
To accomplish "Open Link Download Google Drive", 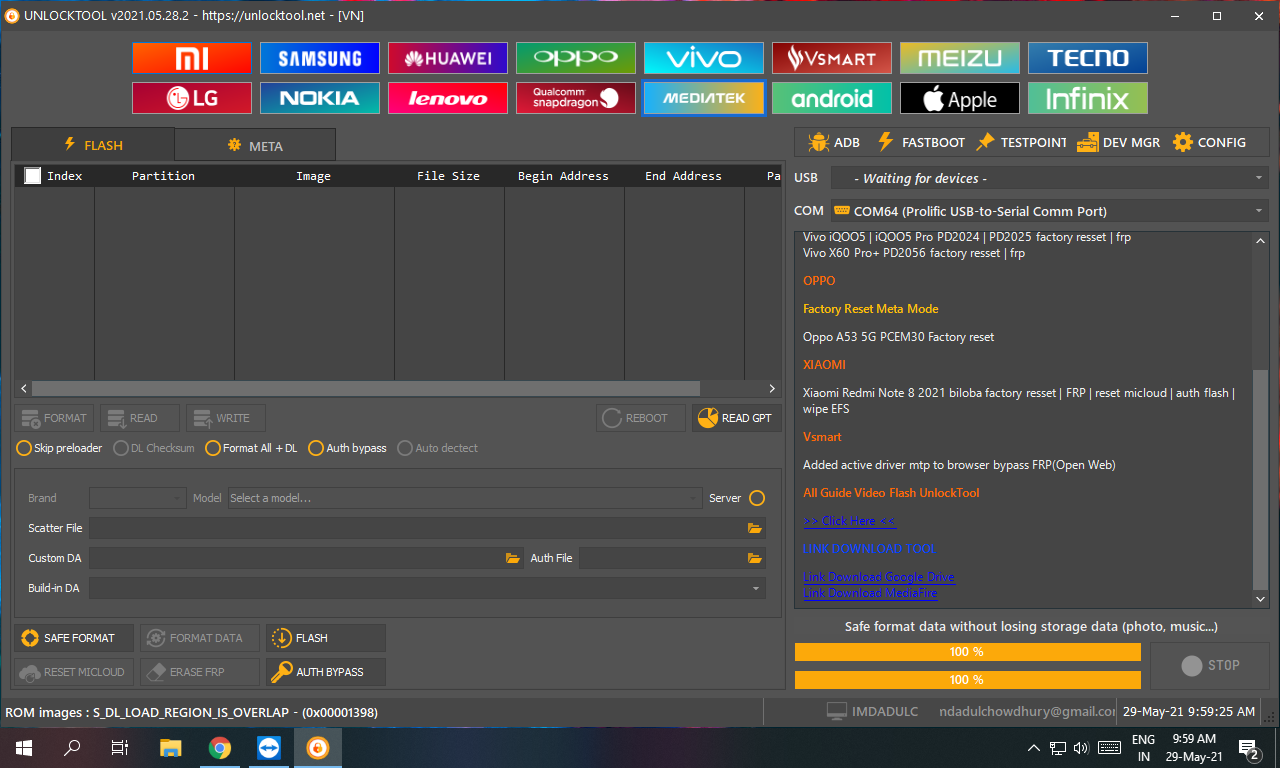I will [878, 577].
